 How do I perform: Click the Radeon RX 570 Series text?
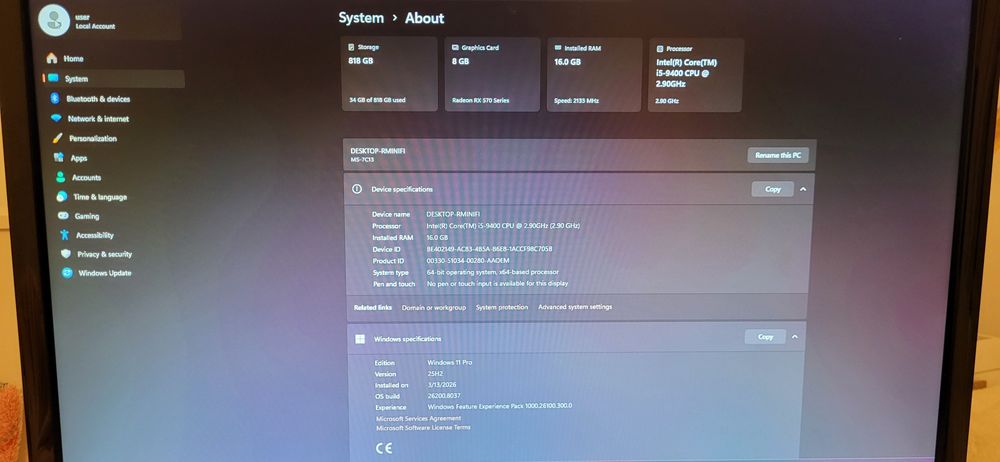[x=481, y=100]
